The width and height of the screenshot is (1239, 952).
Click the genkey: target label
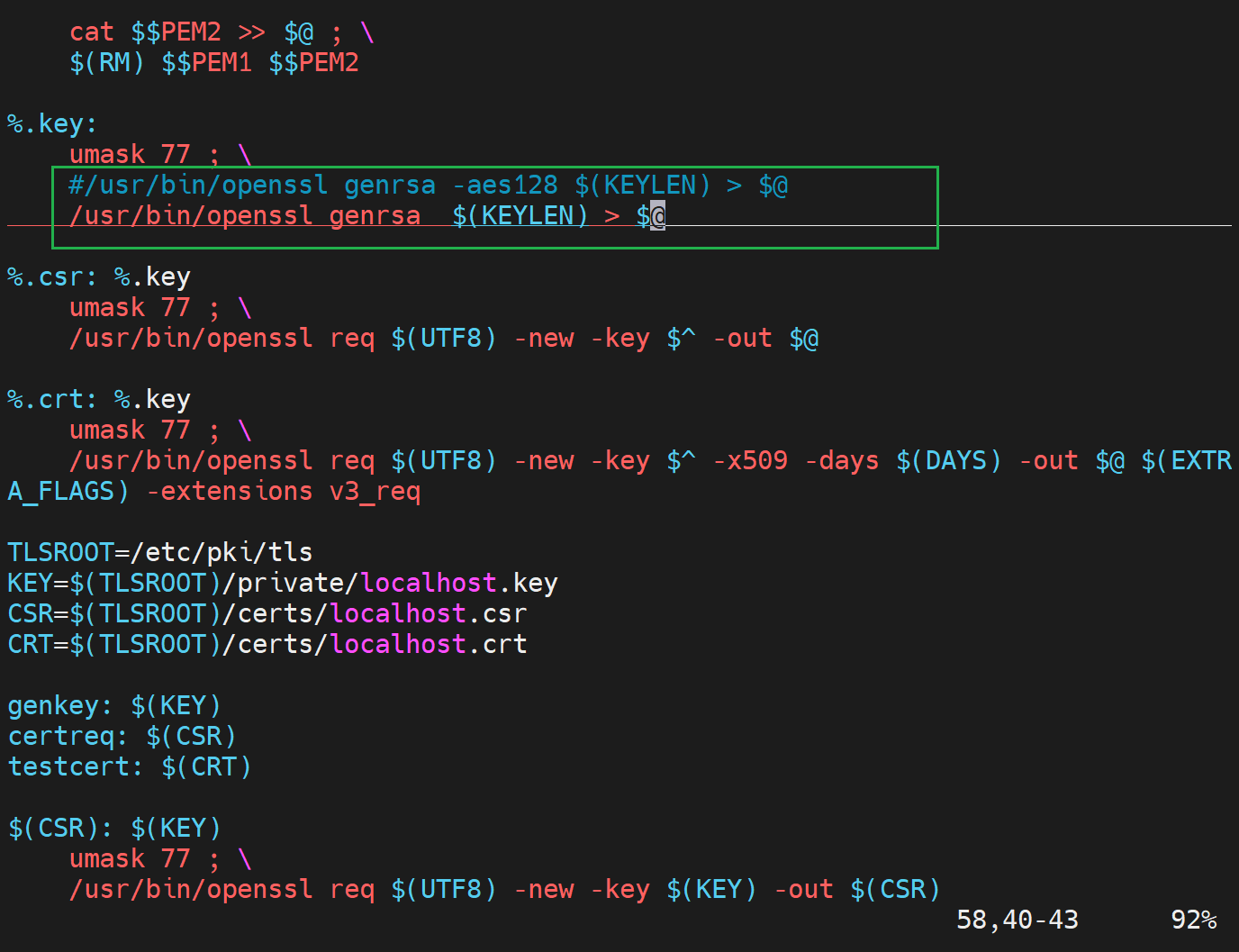(x=59, y=706)
